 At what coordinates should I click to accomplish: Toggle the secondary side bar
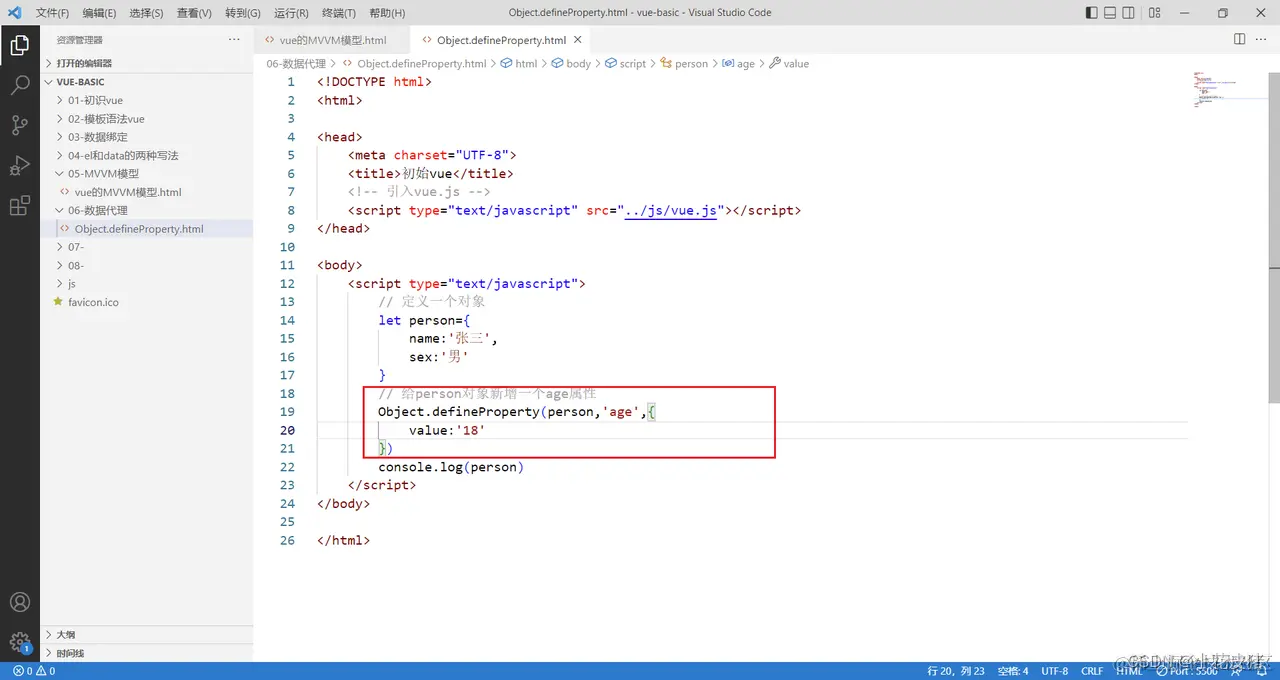pyautogui.click(x=1129, y=13)
